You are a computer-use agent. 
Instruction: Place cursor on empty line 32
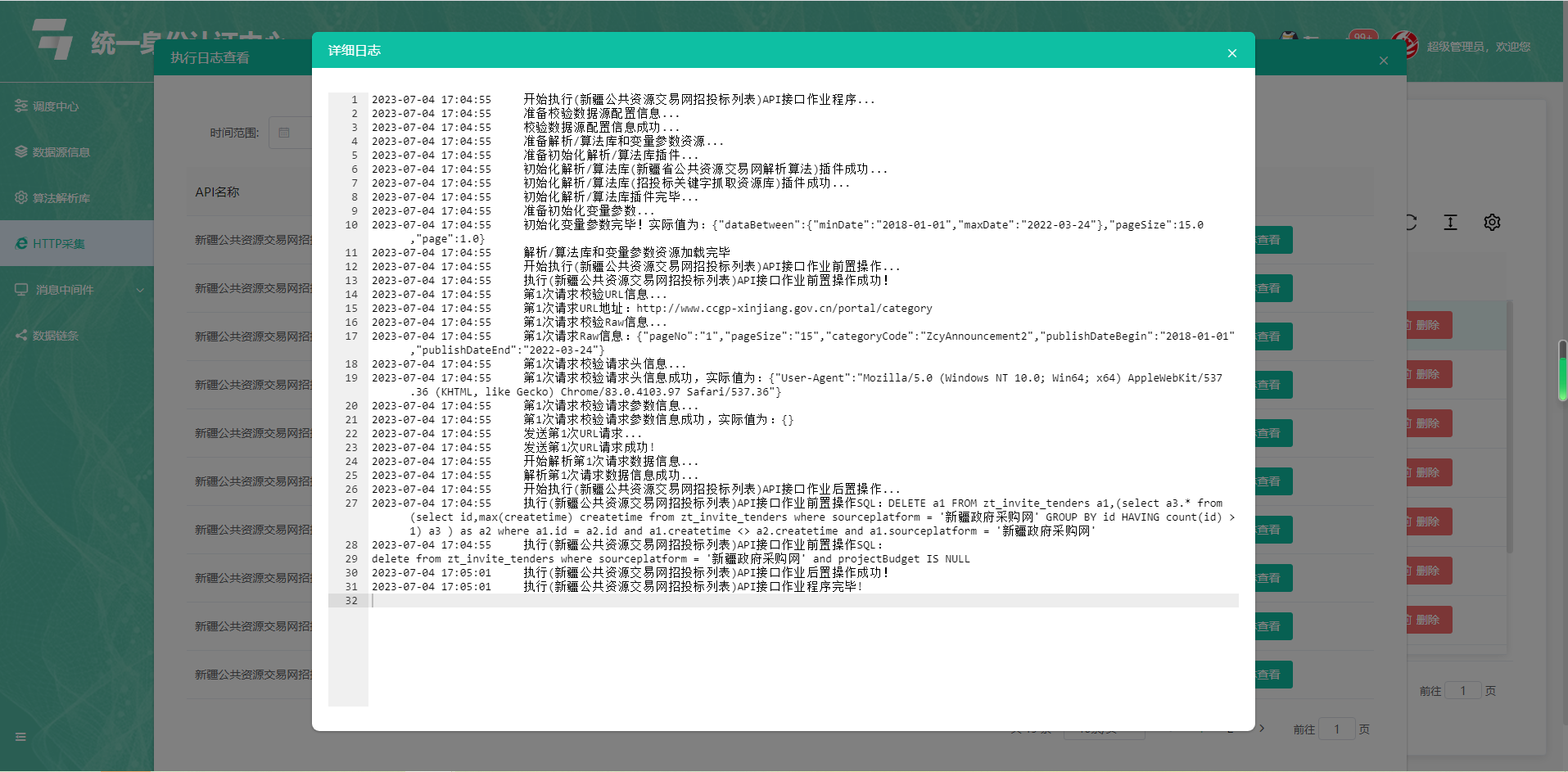803,601
